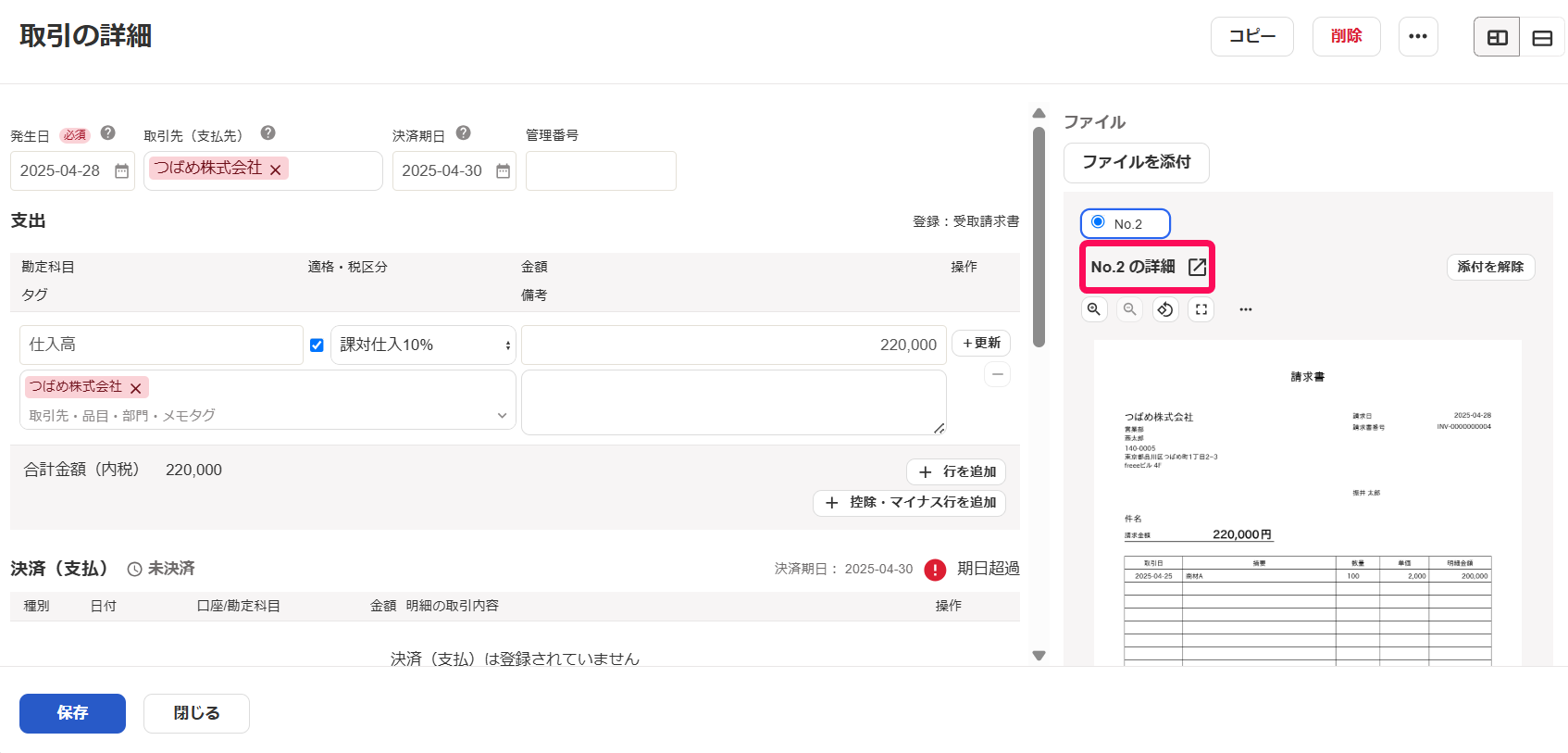Open help tooltip next to 発生日
This screenshot has width=1568, height=753.
(107, 132)
